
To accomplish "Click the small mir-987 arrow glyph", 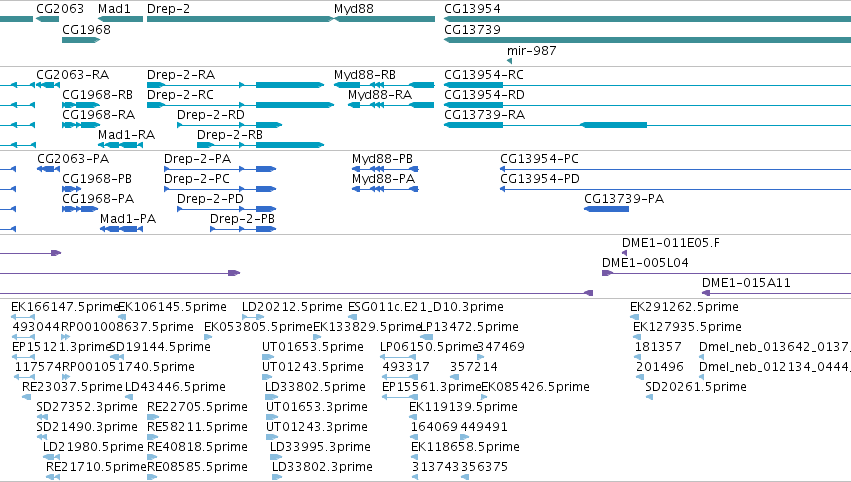I will click(509, 61).
